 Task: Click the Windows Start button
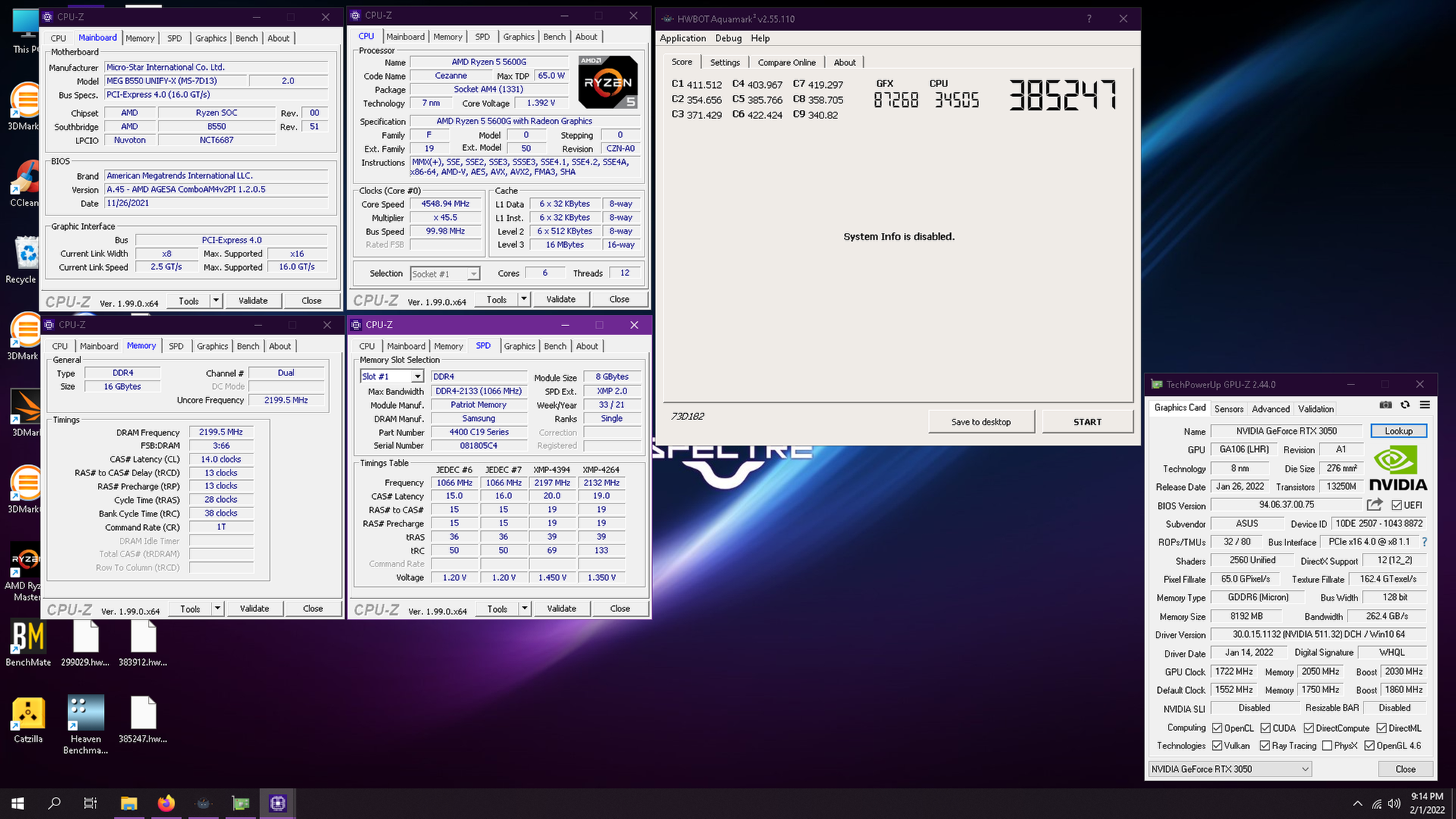18,803
